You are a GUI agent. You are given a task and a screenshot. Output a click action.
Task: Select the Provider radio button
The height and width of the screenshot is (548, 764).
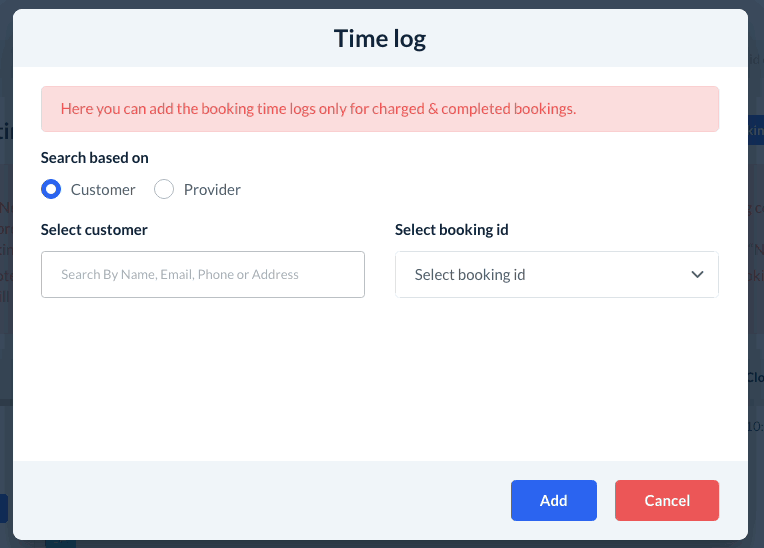[x=164, y=190]
